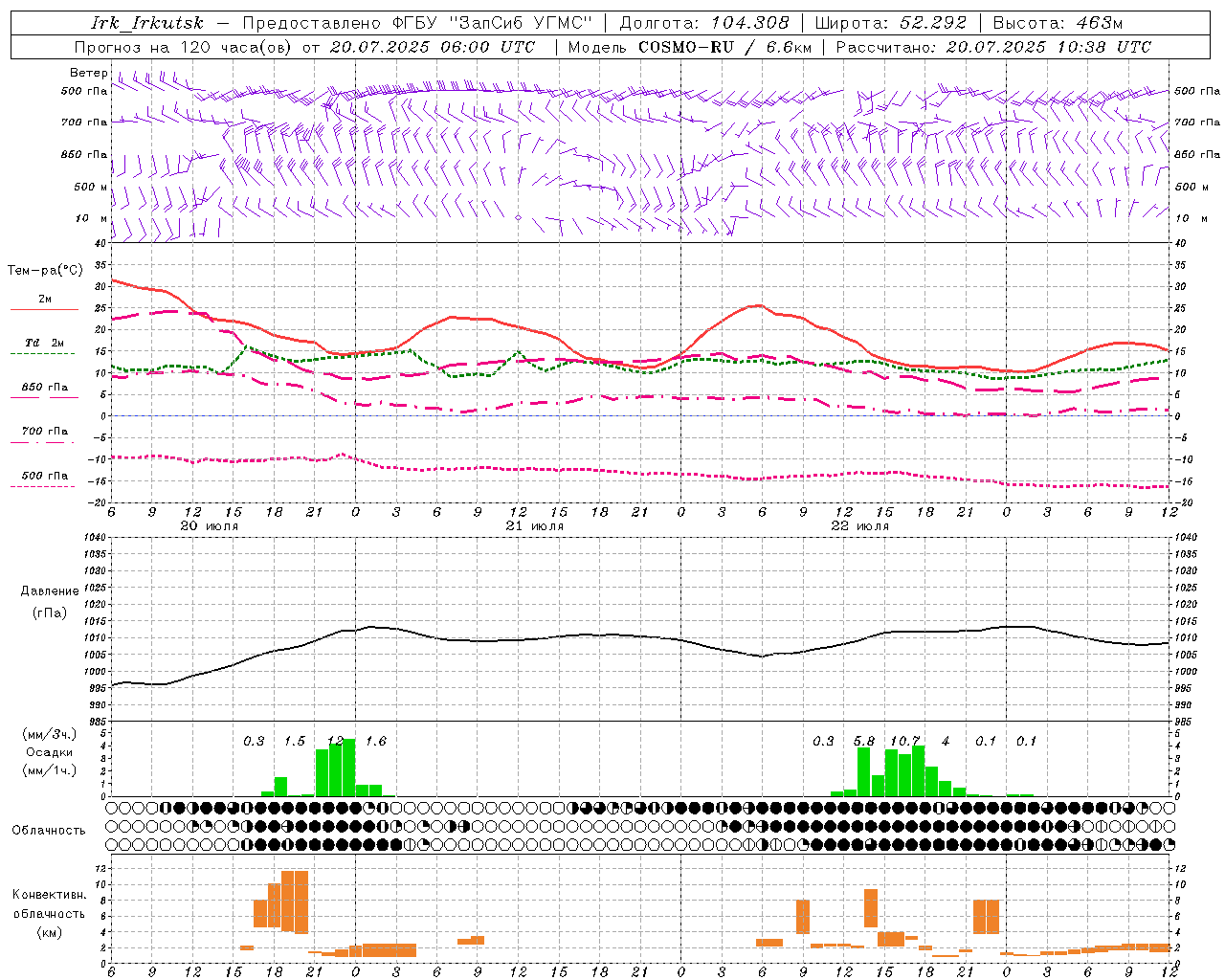Click the Td 2м dew point legend entry

pos(44,343)
